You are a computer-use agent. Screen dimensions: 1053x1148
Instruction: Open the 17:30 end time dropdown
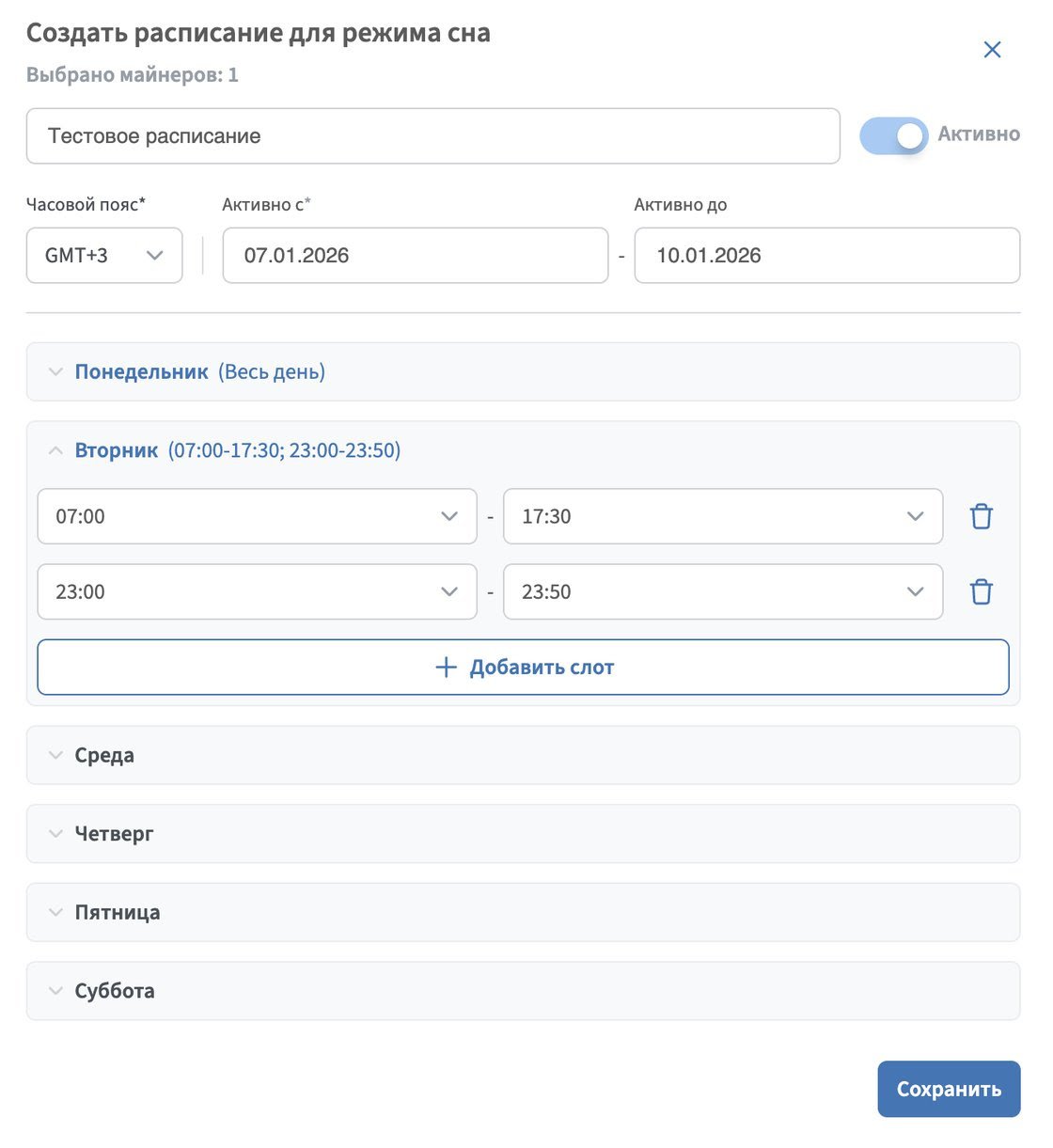pos(722,516)
